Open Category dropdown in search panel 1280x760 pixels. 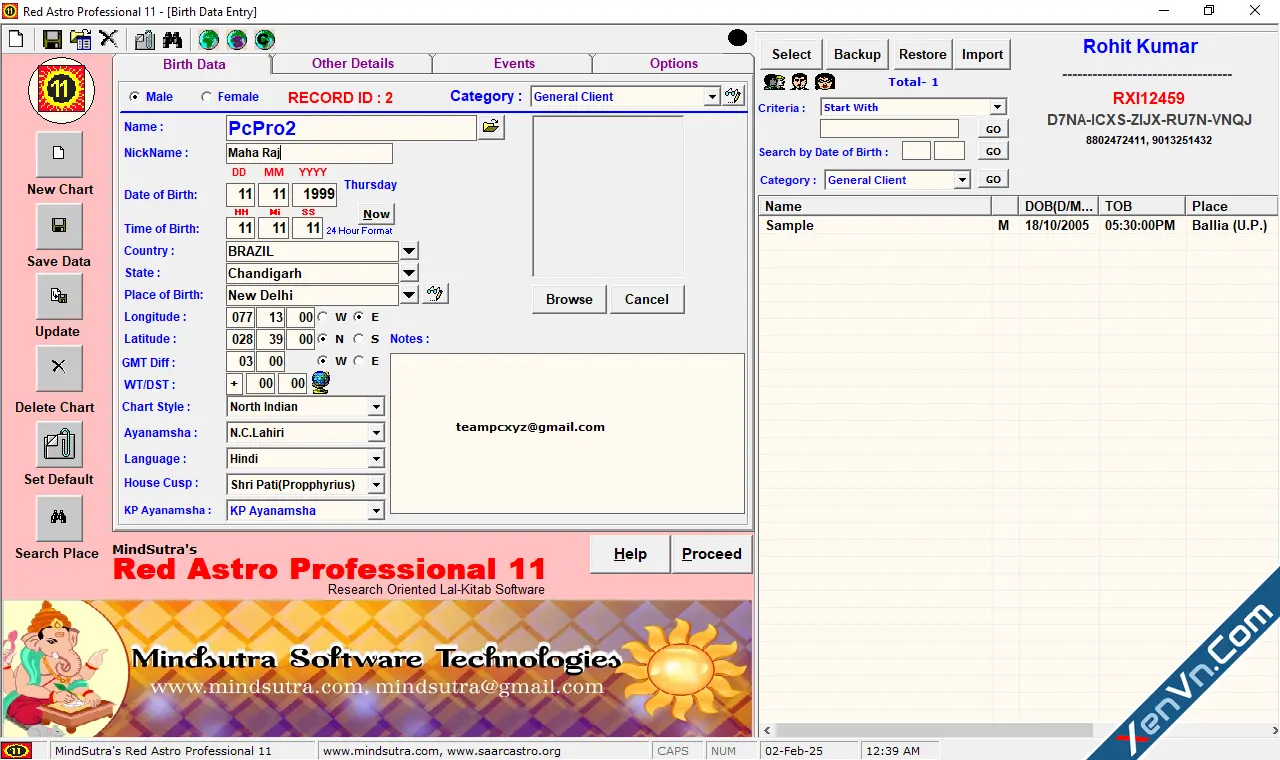pyautogui.click(x=962, y=180)
